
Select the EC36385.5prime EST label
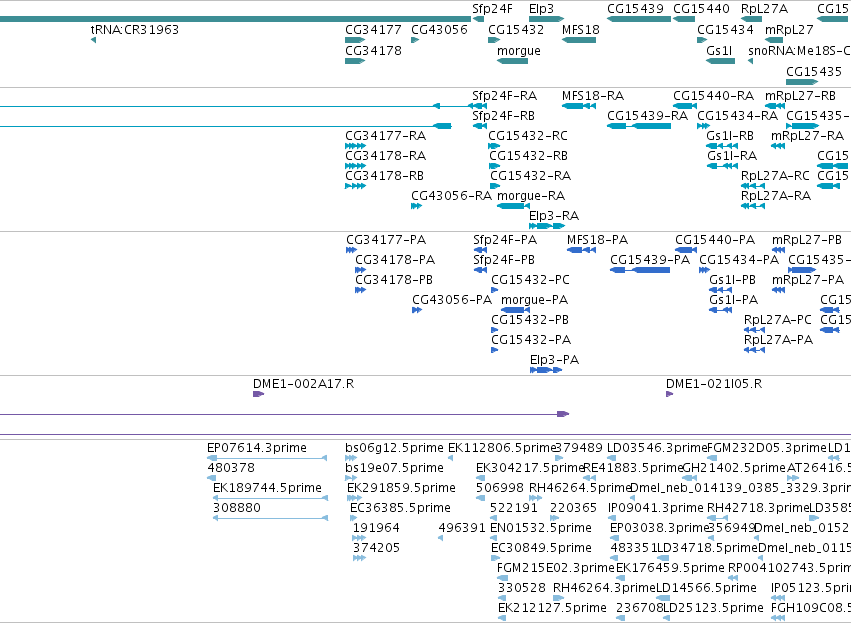[400, 508]
